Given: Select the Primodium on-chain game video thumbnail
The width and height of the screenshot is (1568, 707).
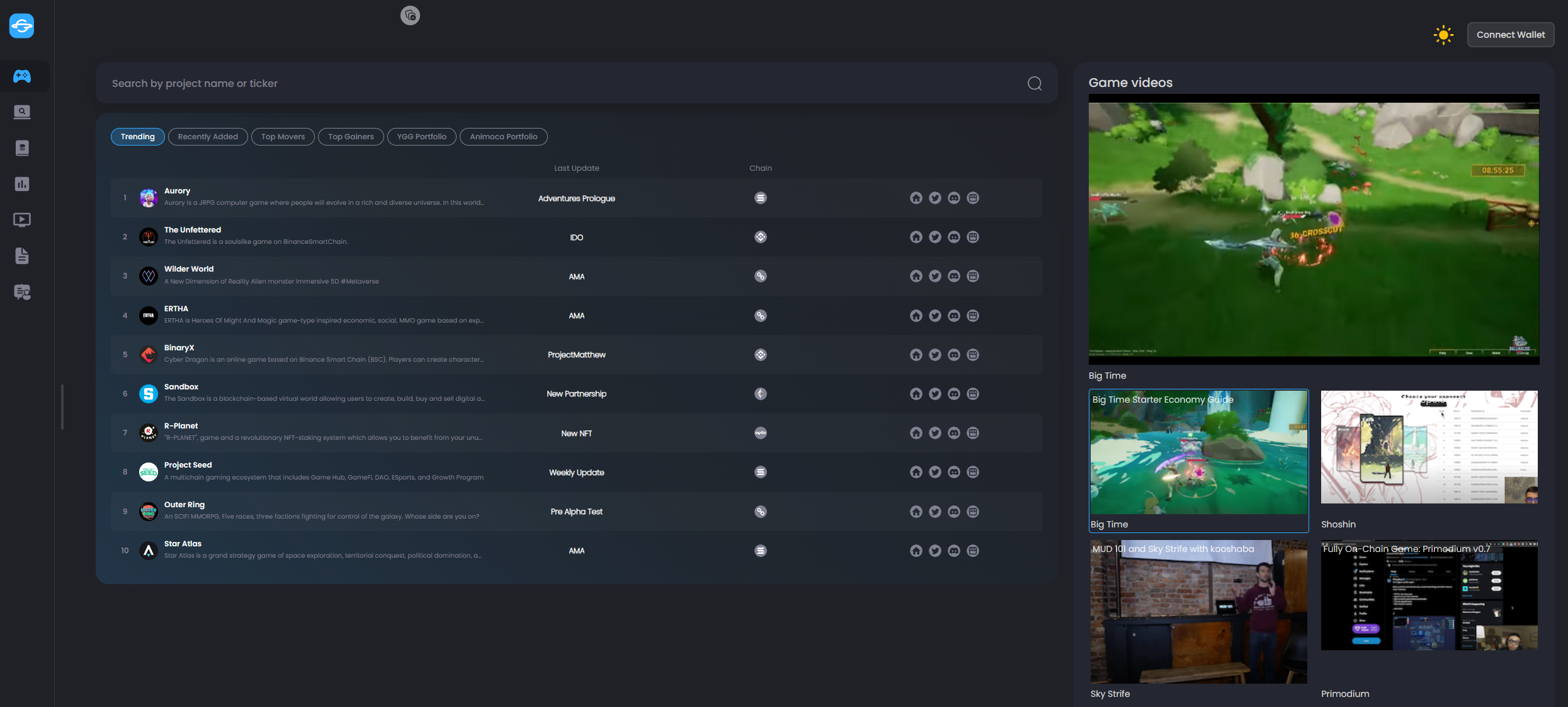Looking at the screenshot, I should click(x=1429, y=595).
